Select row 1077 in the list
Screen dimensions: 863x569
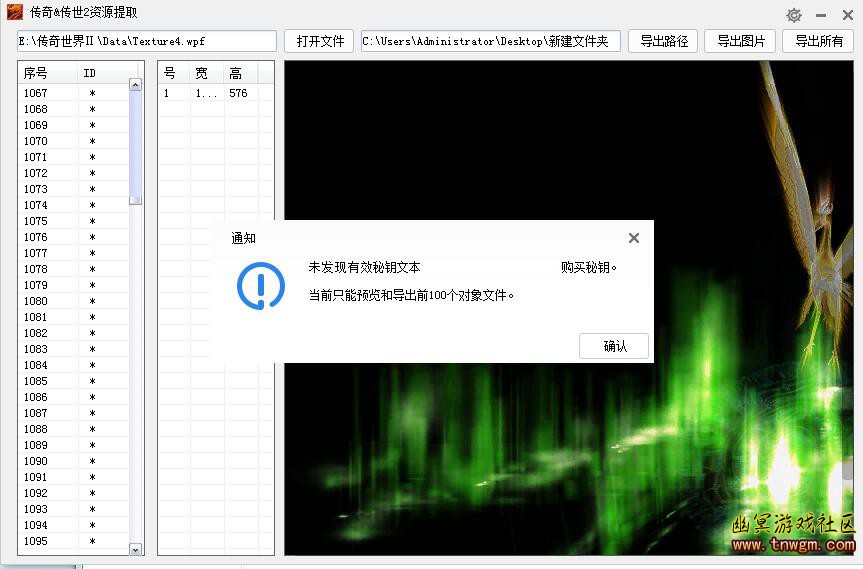click(x=73, y=253)
